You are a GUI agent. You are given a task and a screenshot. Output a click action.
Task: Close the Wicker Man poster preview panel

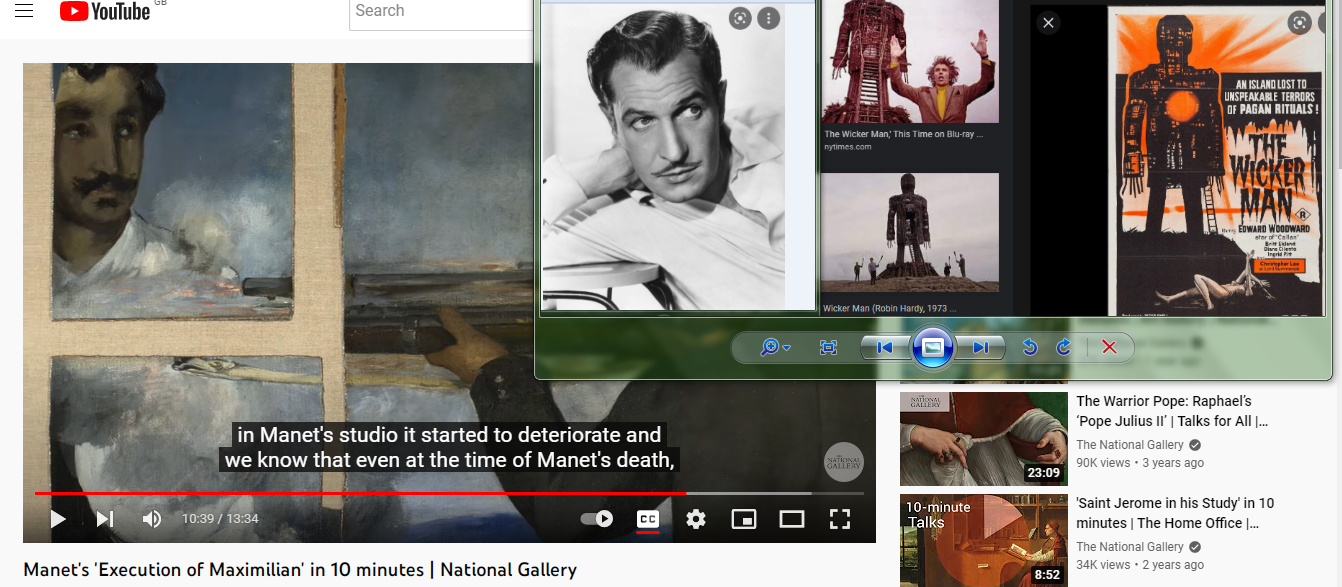point(1047,22)
